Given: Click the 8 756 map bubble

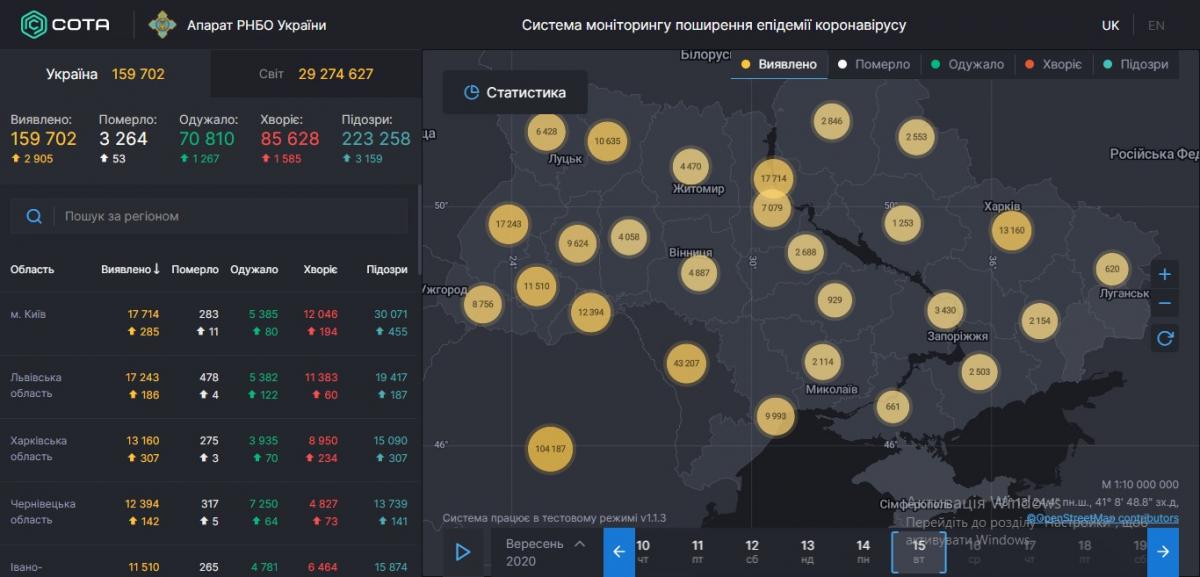Looking at the screenshot, I should pos(483,304).
